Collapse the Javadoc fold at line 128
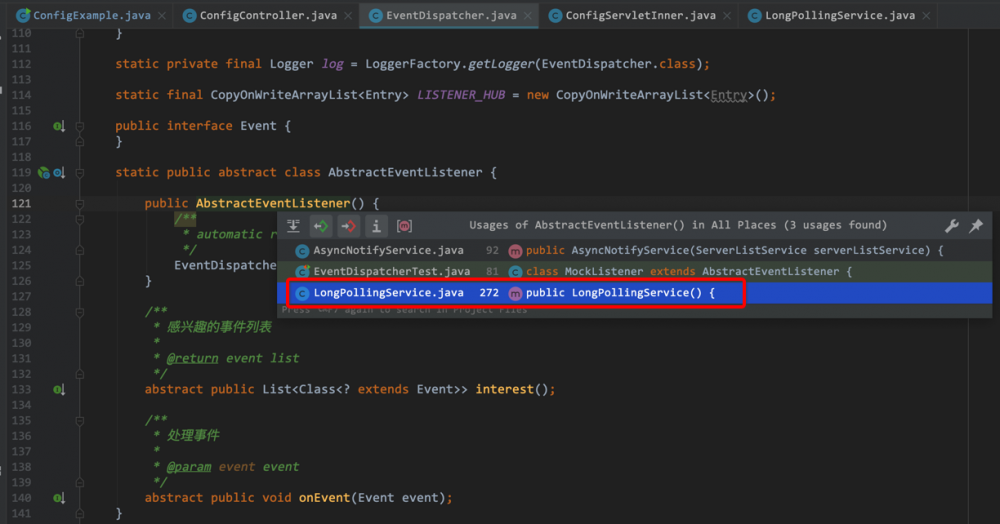Screen dimensions: 1000x524 point(80,312)
